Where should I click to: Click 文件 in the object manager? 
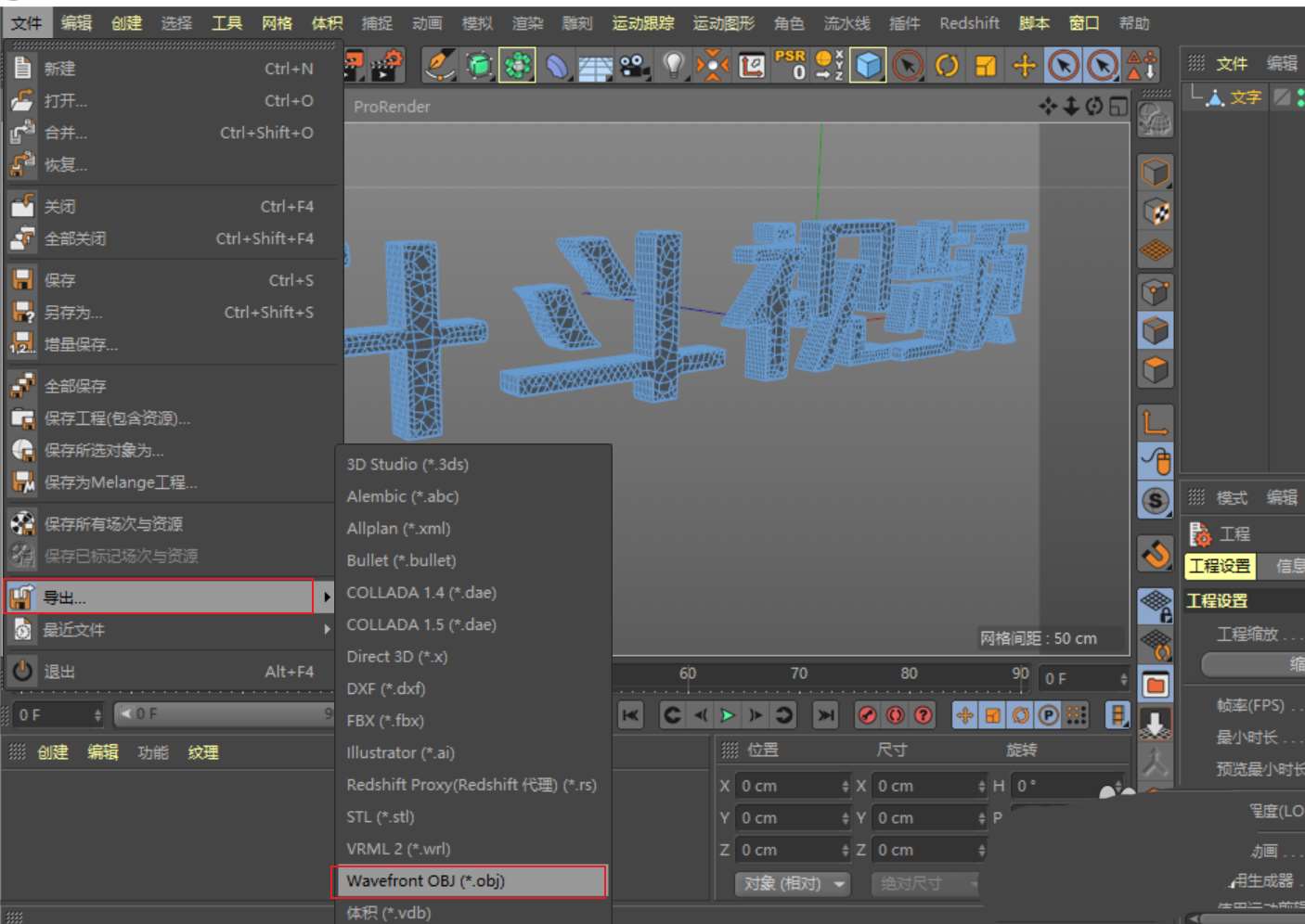point(1232,63)
